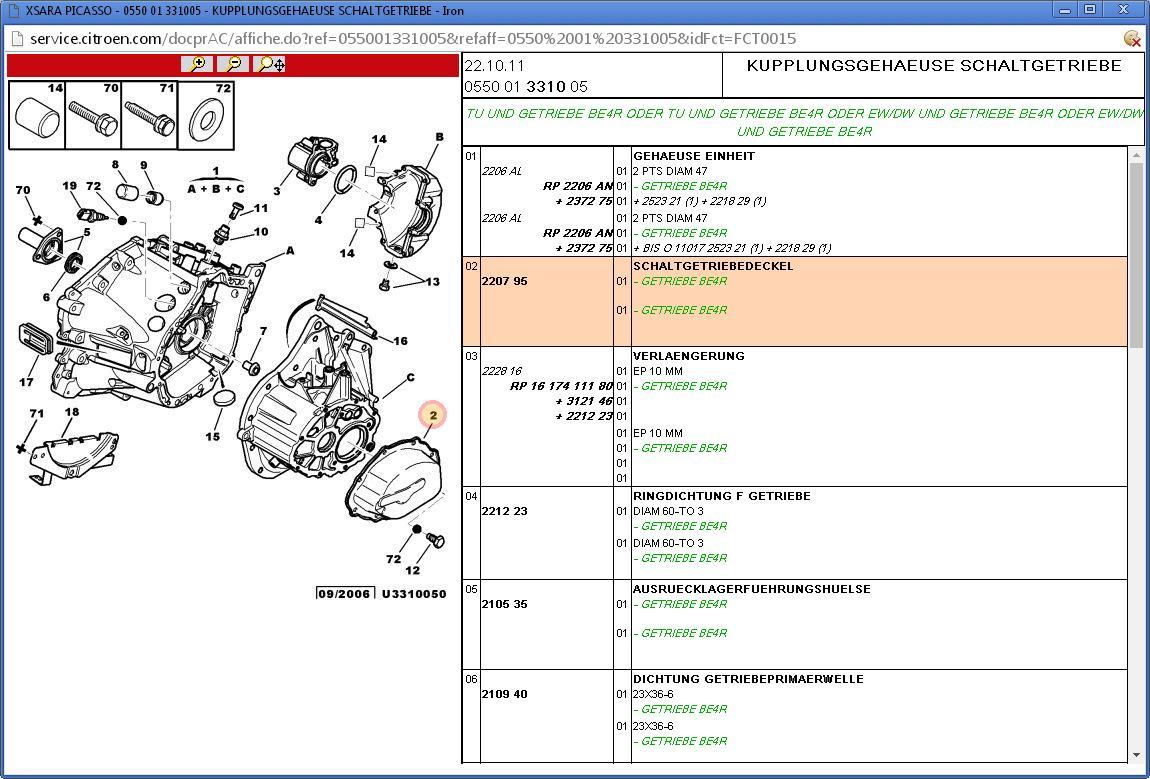Click the parts list scrollbar up arrow
Viewport: 1150px width, 779px height.
[1136, 155]
